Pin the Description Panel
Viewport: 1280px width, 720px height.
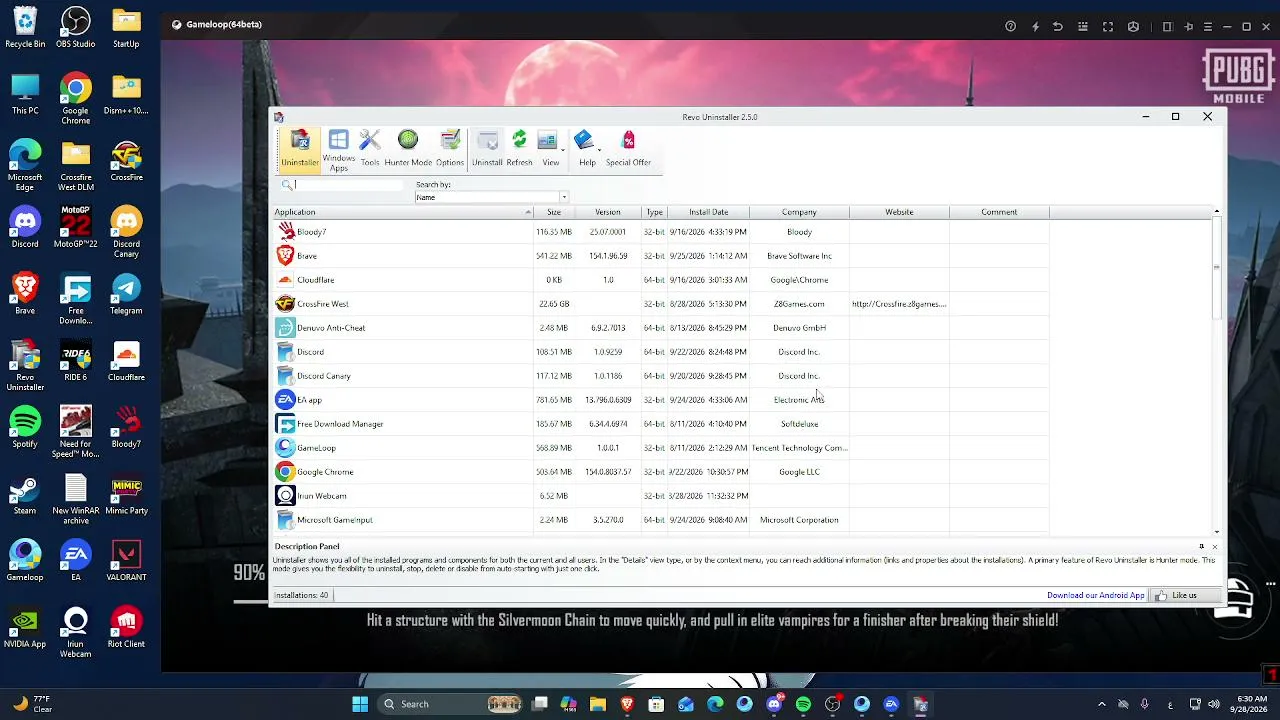click(1202, 546)
